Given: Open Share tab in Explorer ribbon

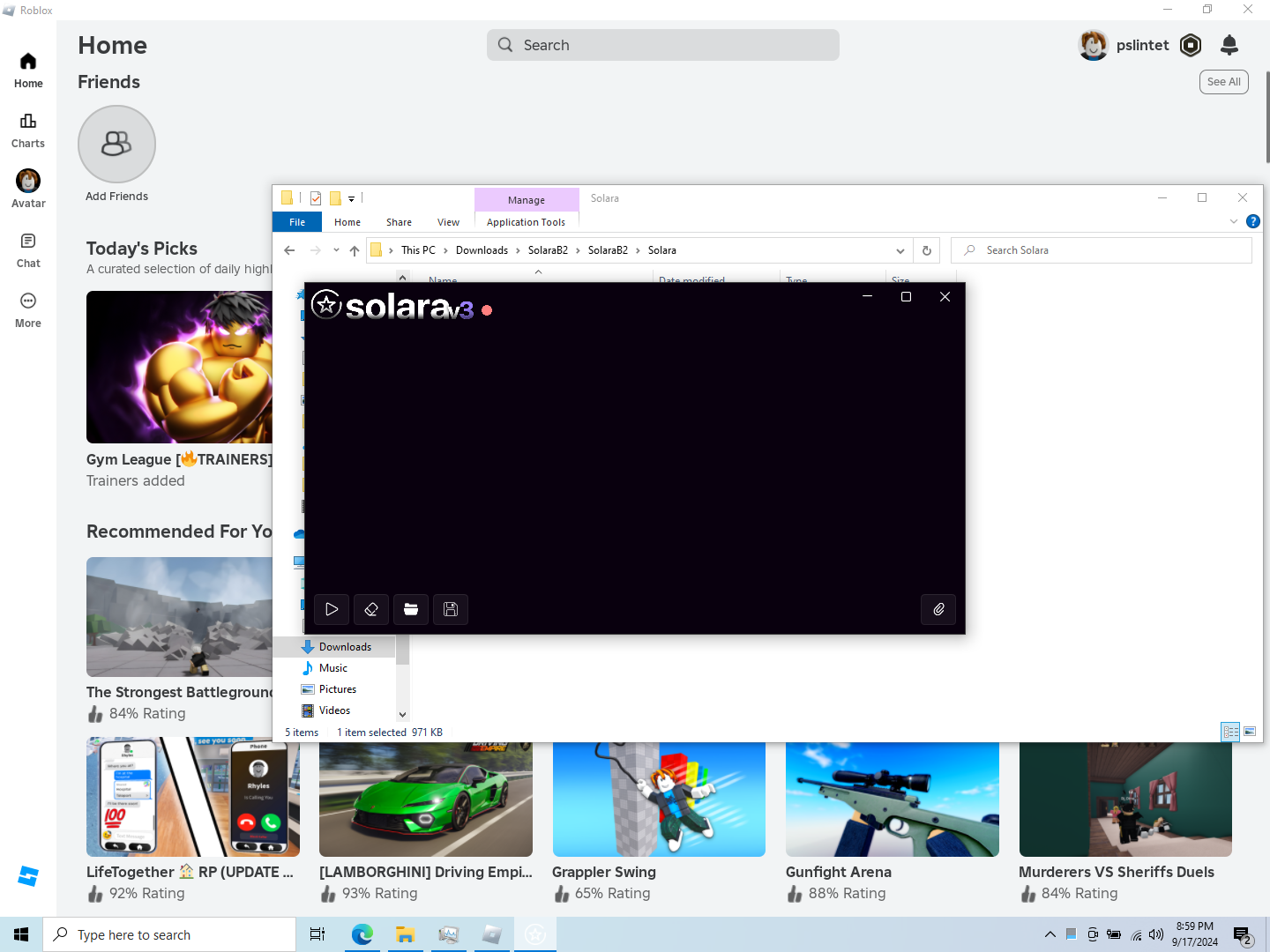Looking at the screenshot, I should coord(399,222).
